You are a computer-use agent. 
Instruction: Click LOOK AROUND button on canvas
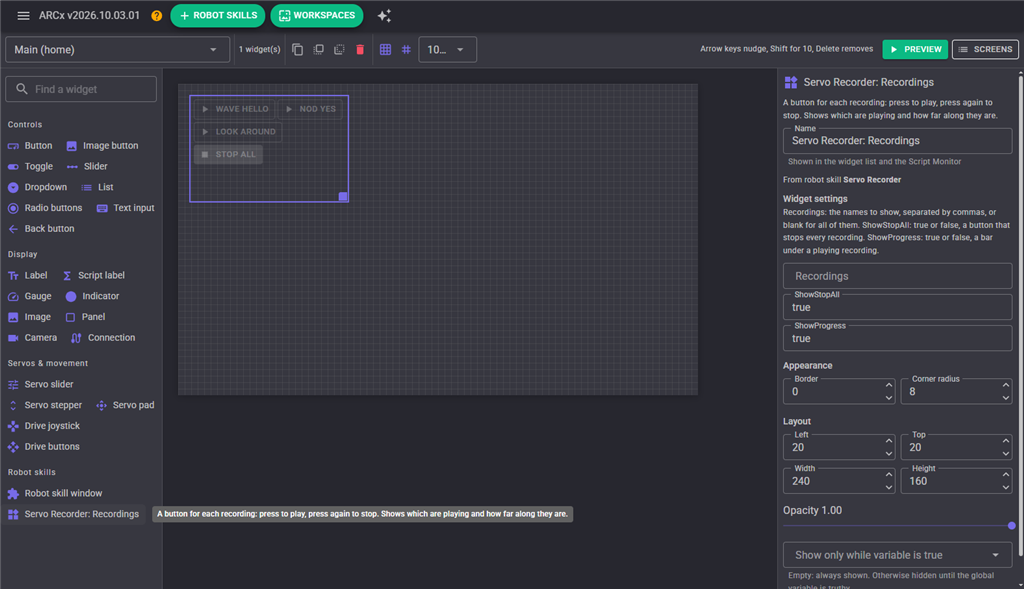[238, 132]
